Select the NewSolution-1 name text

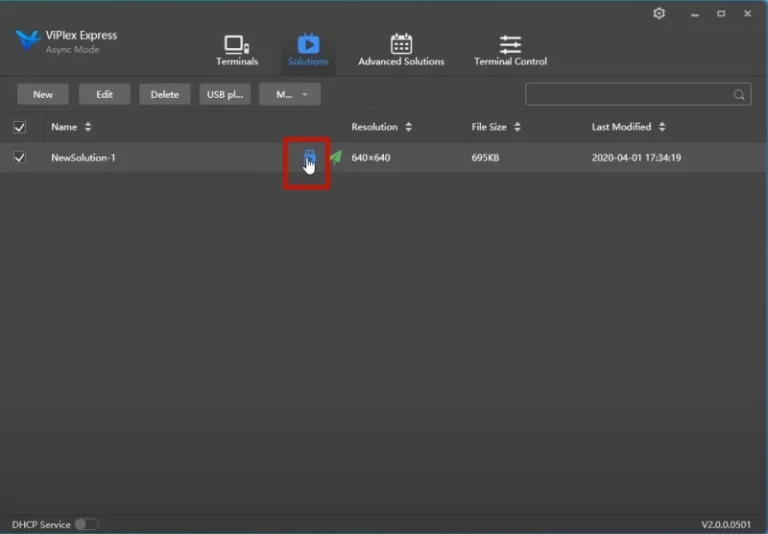pyautogui.click(x=83, y=157)
